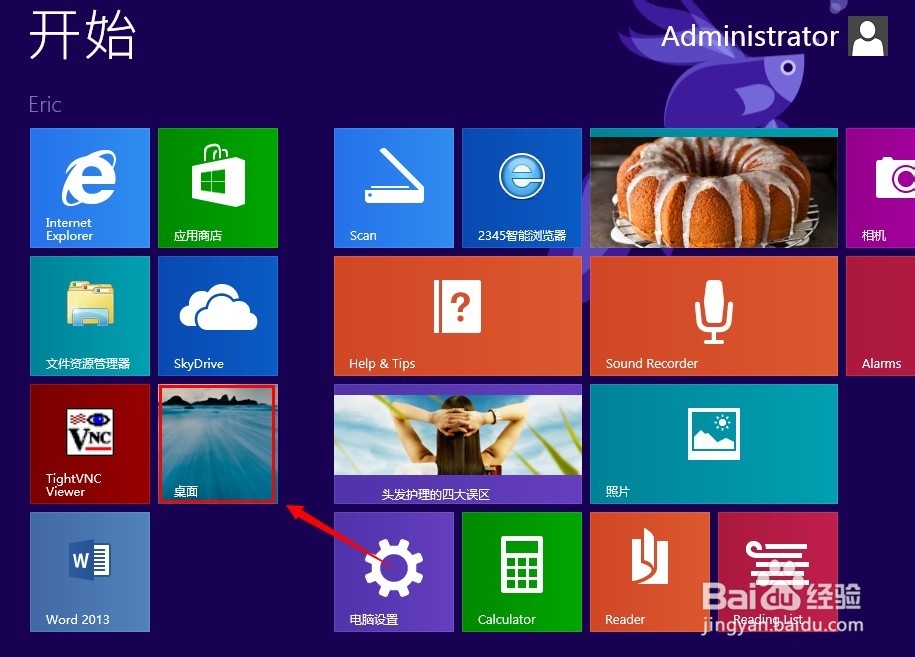Open the Calculator app
The image size is (915, 657).
[521, 571]
